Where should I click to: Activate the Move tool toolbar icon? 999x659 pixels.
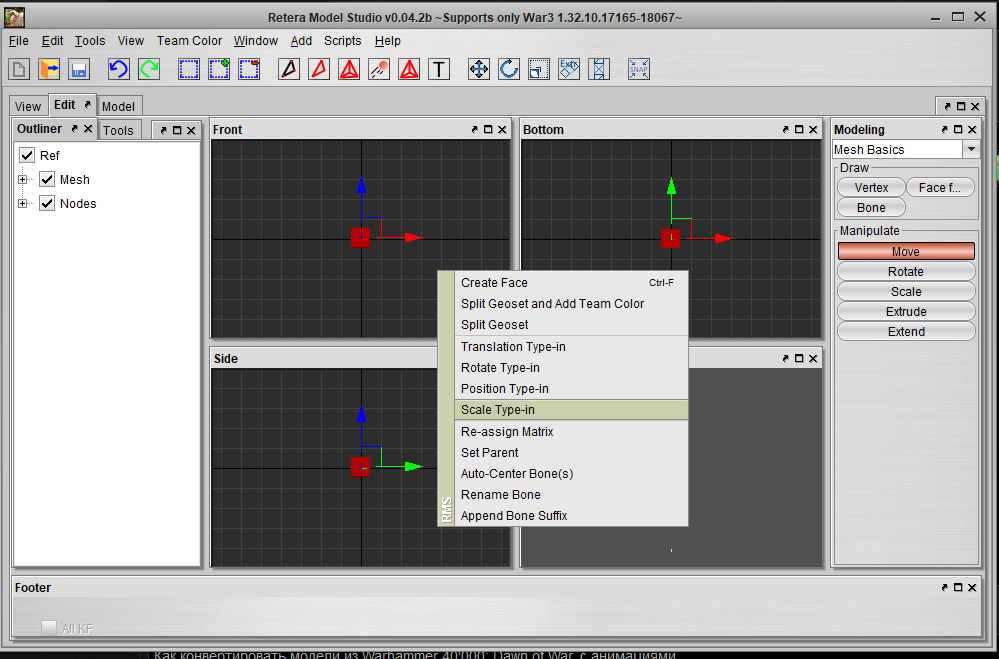point(478,69)
